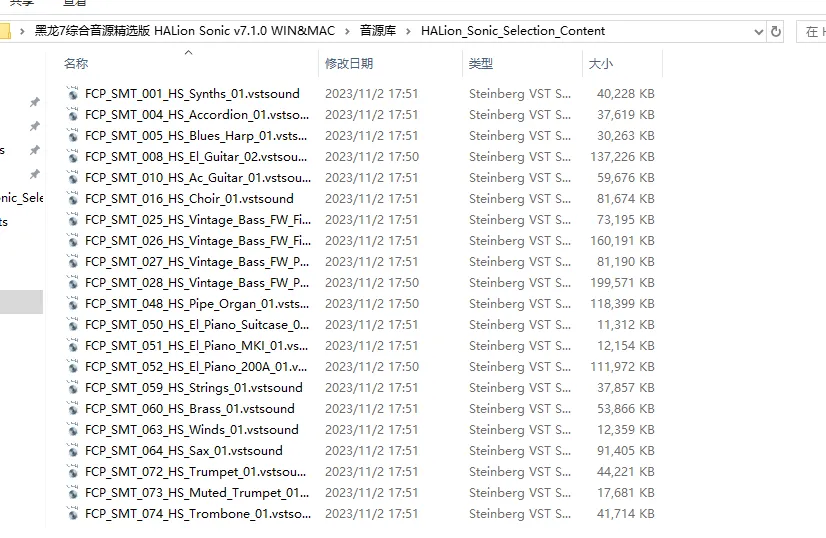Click the search box beside the refresh button
The height and width of the screenshot is (538, 826).
[x=812, y=31]
